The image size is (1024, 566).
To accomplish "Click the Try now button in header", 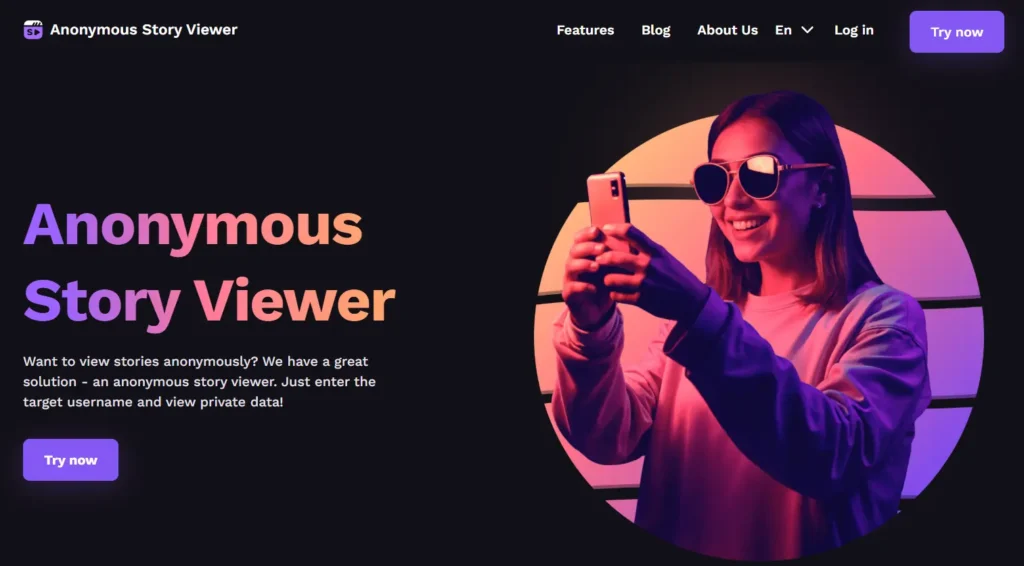I will [x=957, y=32].
